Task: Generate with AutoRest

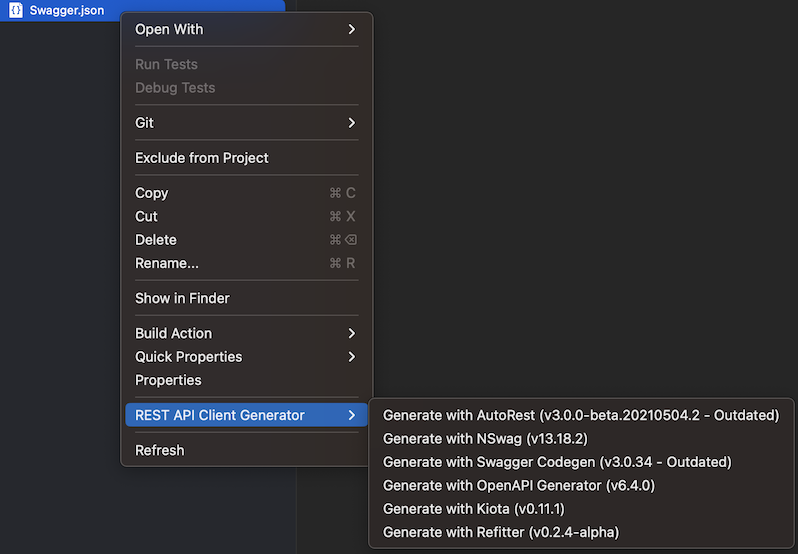Action: 581,416
